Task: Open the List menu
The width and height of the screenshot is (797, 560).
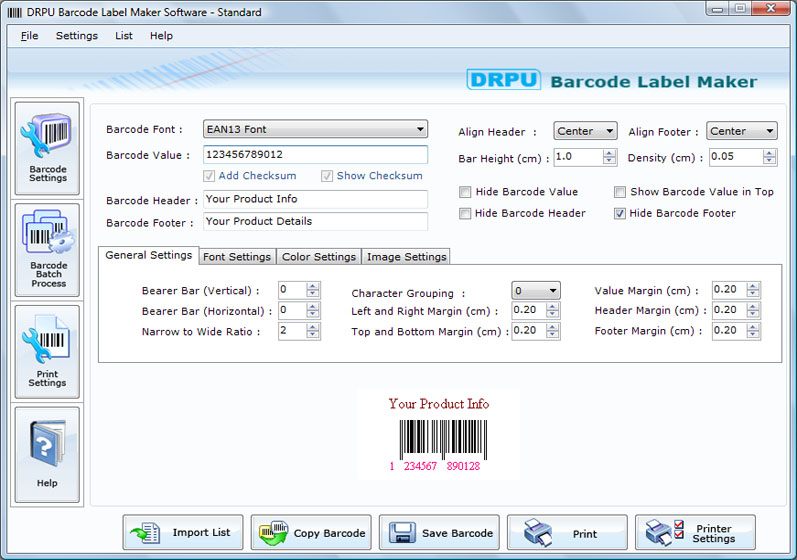Action: (x=124, y=36)
